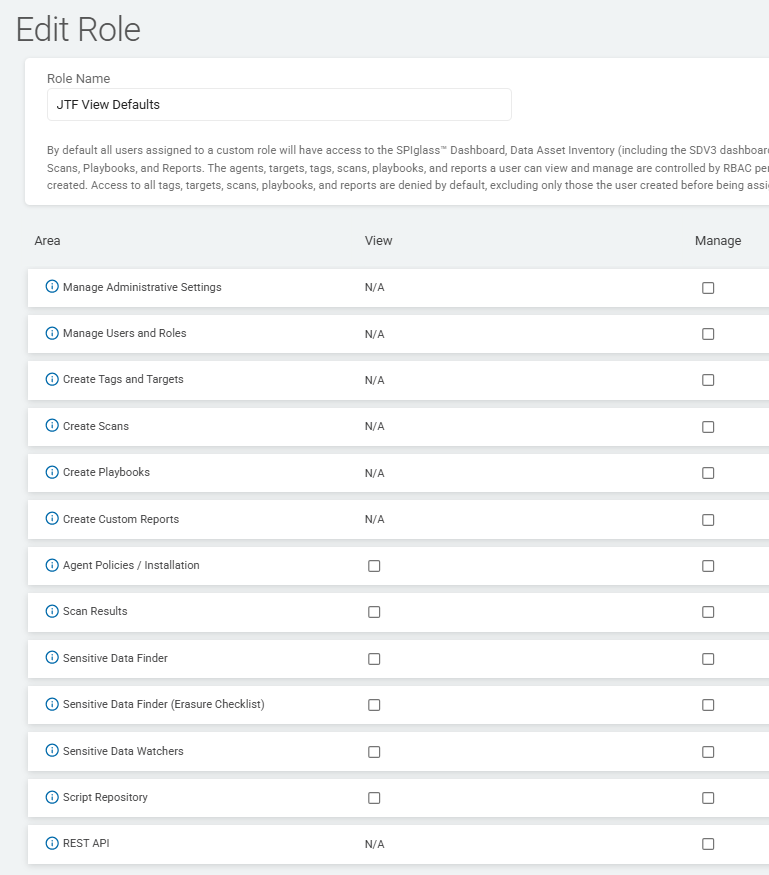Click info icon beside Script Repository
The width and height of the screenshot is (769, 875).
[53, 797]
